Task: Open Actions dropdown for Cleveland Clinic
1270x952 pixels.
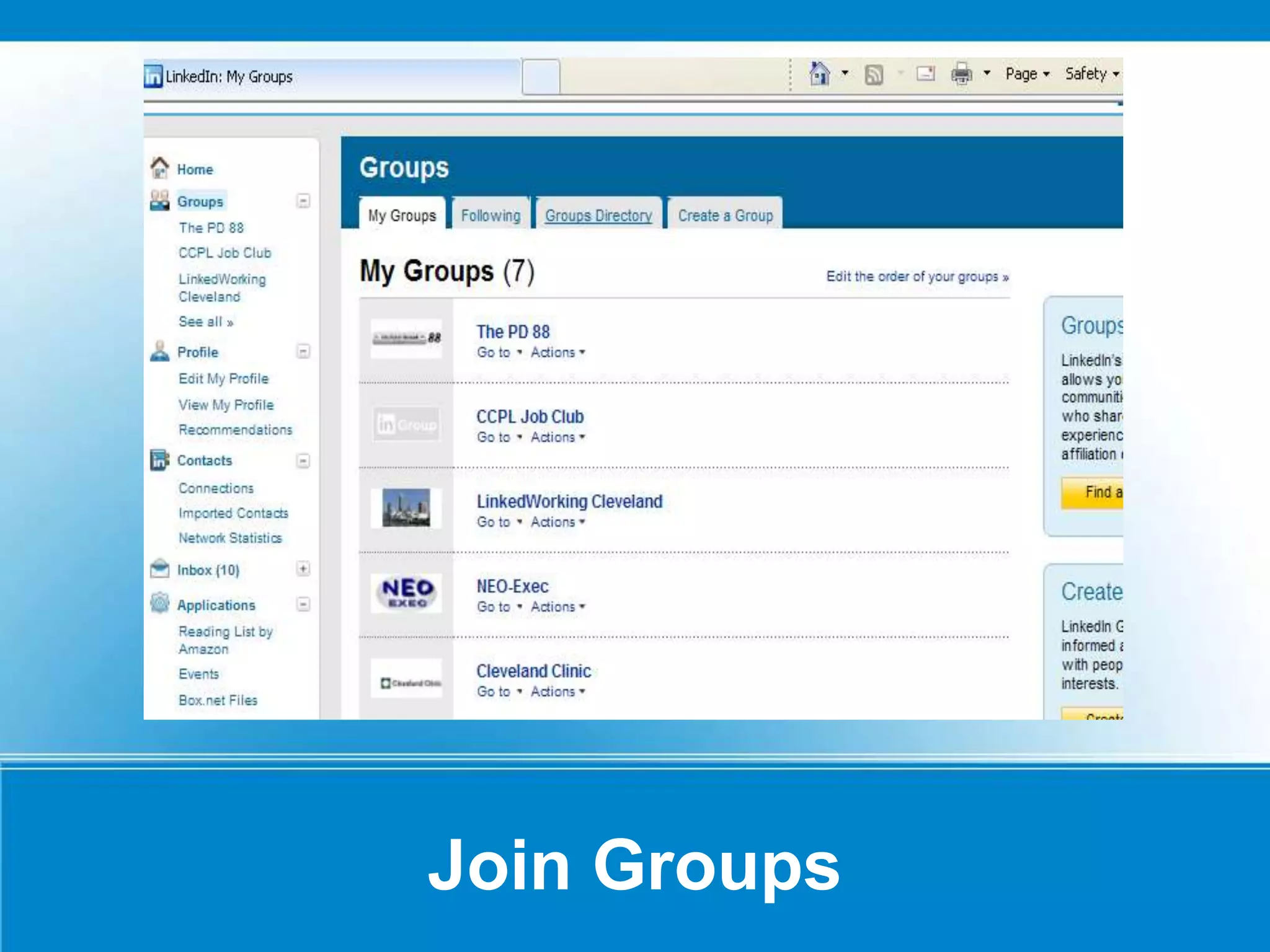Action: pos(557,692)
